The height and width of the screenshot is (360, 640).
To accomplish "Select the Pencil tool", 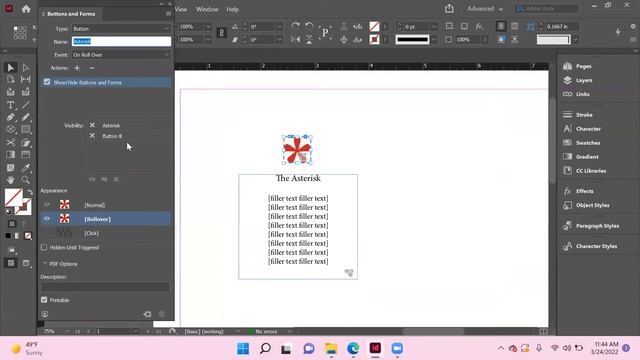I will pyautogui.click(x=26, y=118).
